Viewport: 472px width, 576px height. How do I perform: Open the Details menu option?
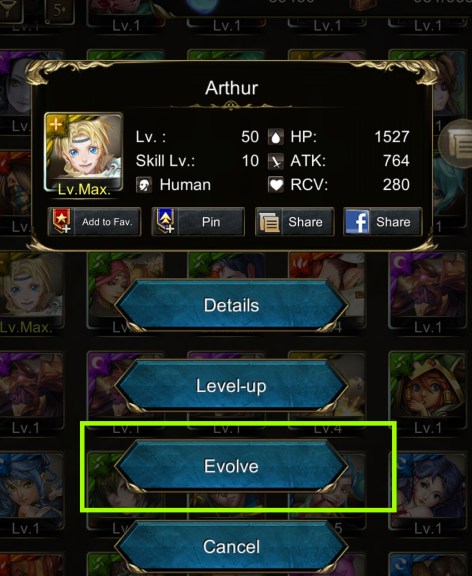point(231,305)
